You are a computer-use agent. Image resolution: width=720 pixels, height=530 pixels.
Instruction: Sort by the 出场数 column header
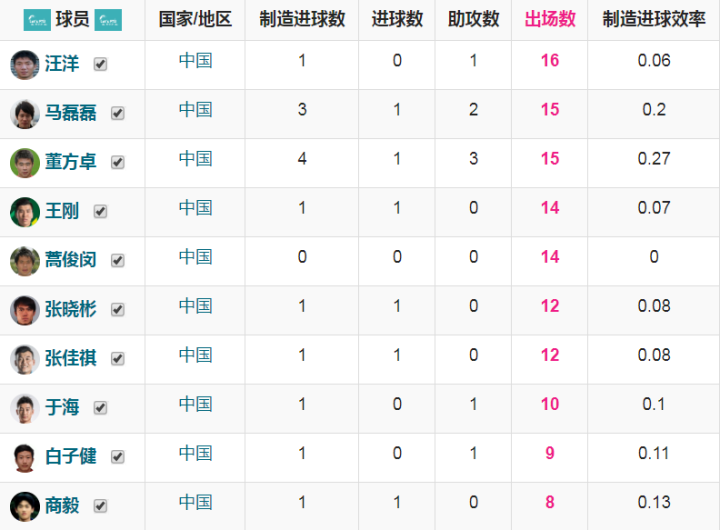coord(550,19)
